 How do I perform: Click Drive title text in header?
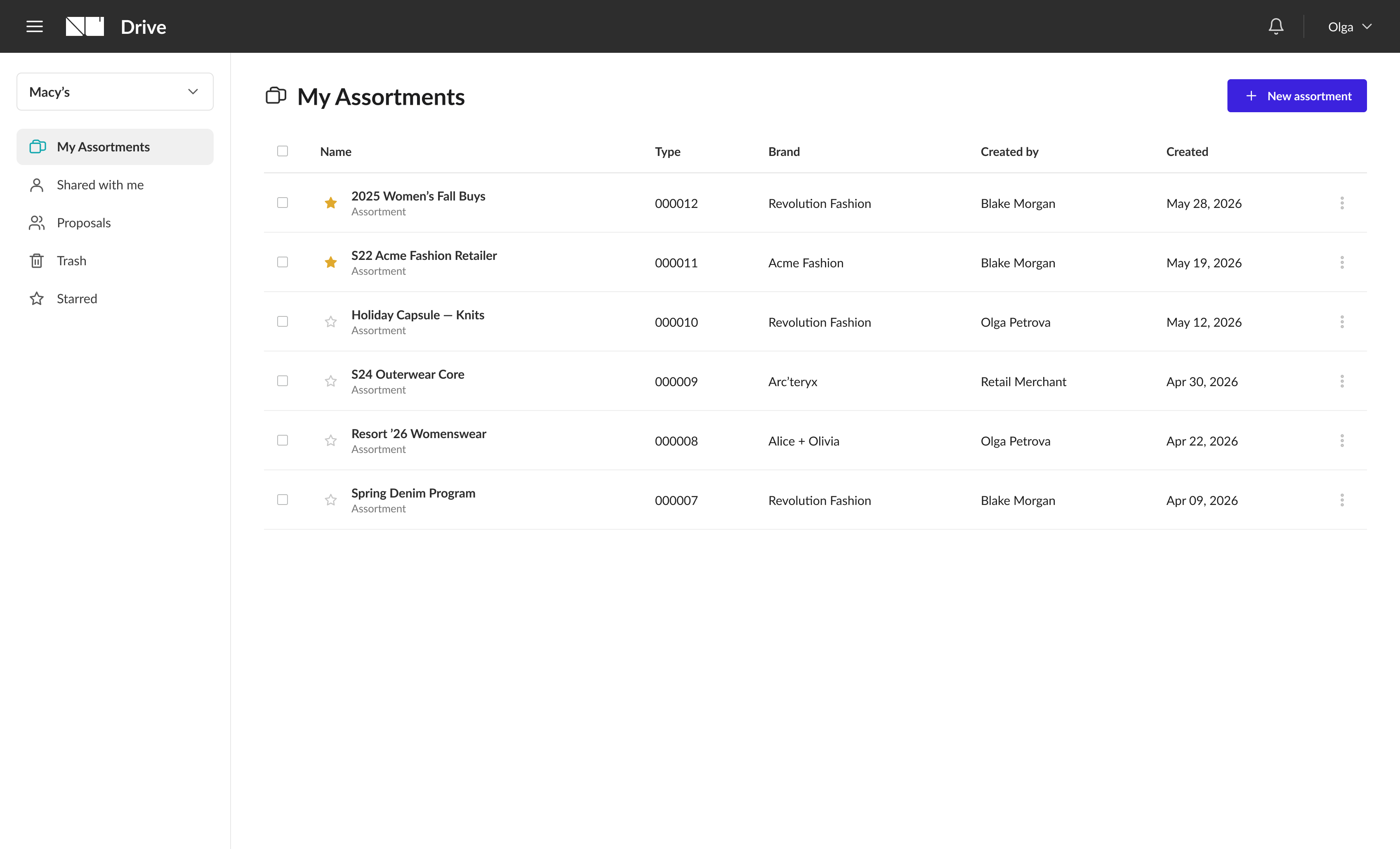pyautogui.click(x=143, y=27)
